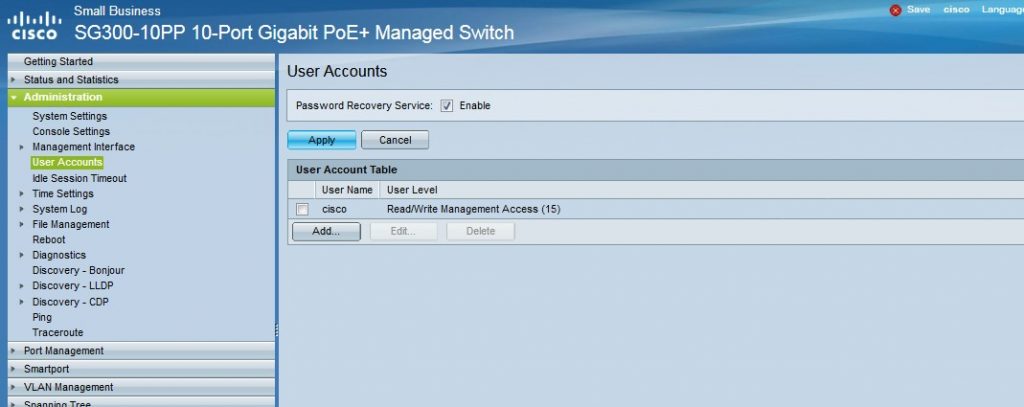Click the Cisco logo
Image resolution: width=1024 pixels, height=407 pixels.
(35, 26)
